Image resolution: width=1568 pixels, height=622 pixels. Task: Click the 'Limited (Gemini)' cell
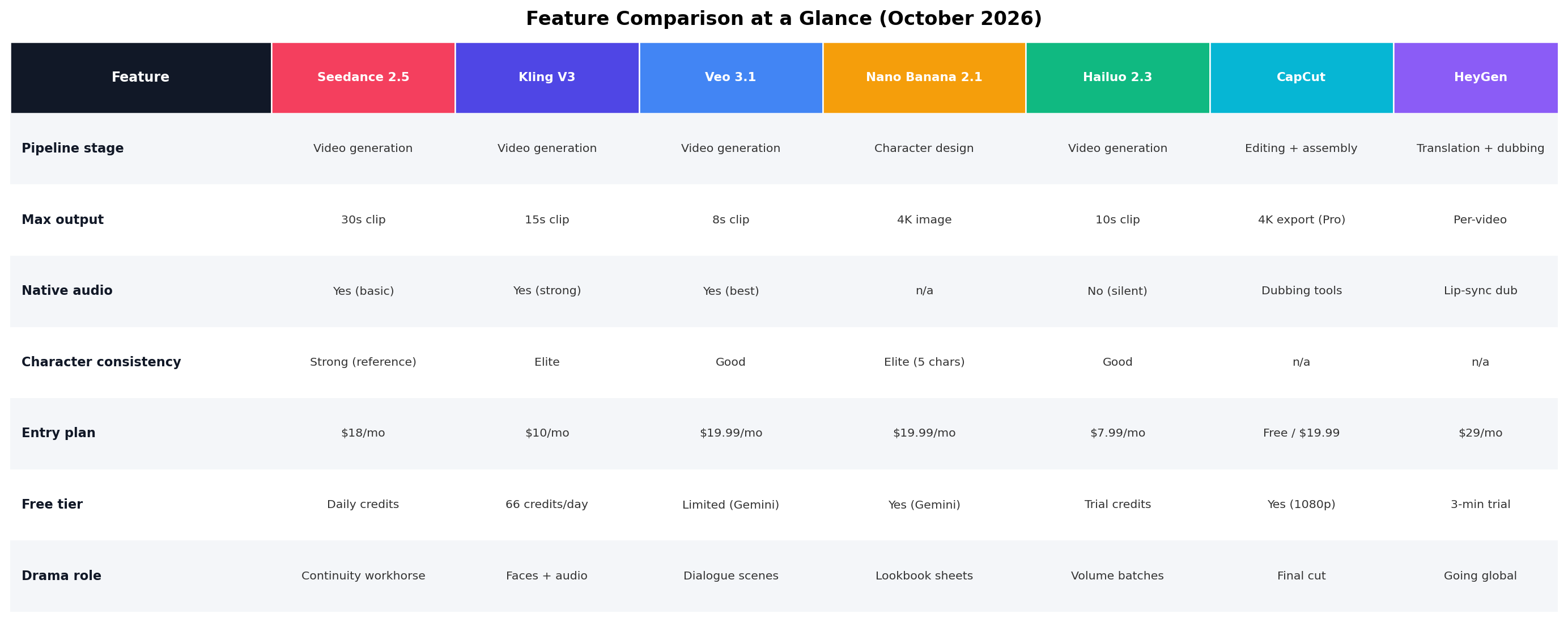click(731, 505)
